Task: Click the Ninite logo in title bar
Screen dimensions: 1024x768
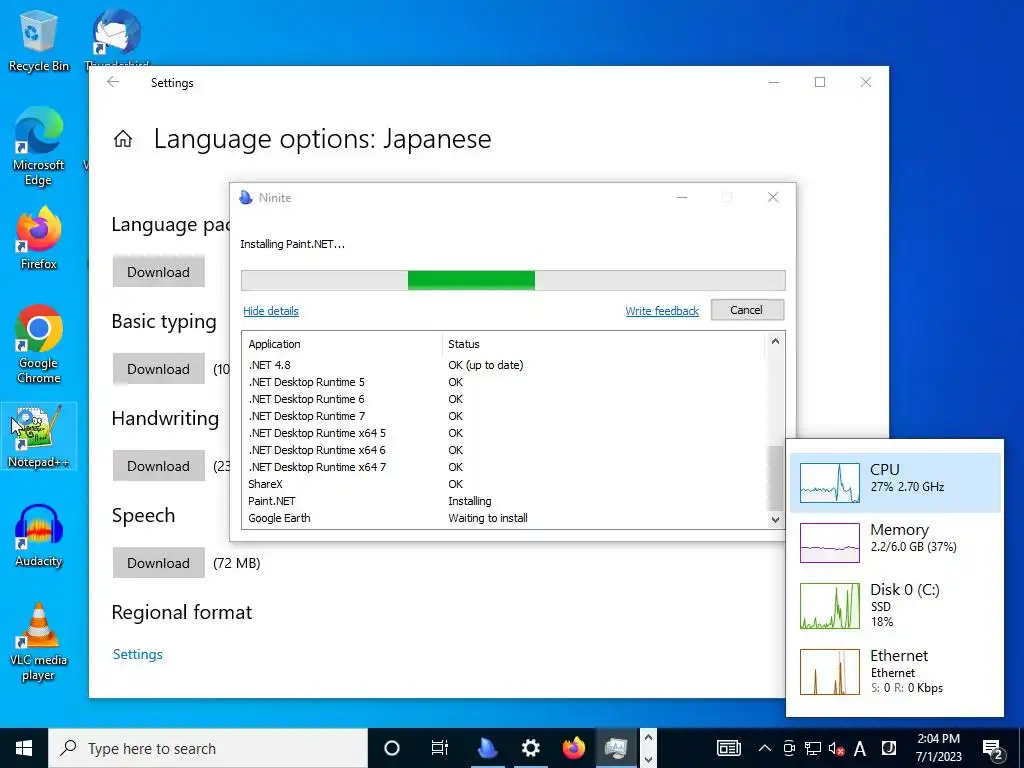Action: tap(246, 197)
